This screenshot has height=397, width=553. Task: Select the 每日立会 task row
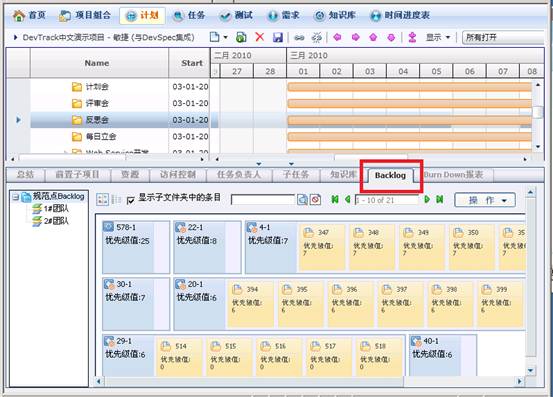tap(120, 136)
